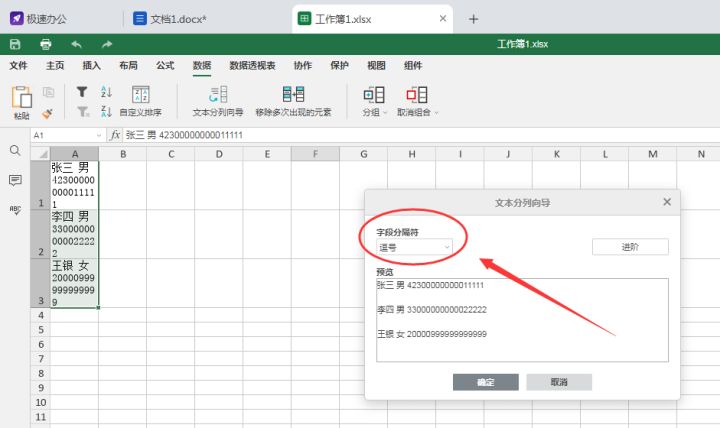This screenshot has width=720, height=428.
Task: Open the 字段分隔符 delimiter dropdown
Action: point(414,248)
